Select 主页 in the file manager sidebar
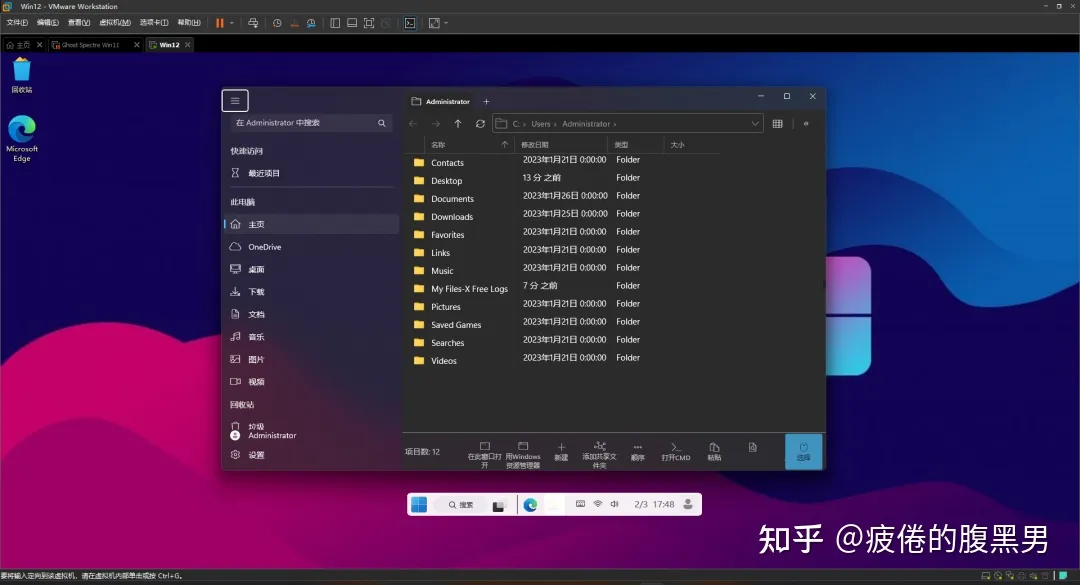Viewport: 1080px width, 585px height. (312, 224)
